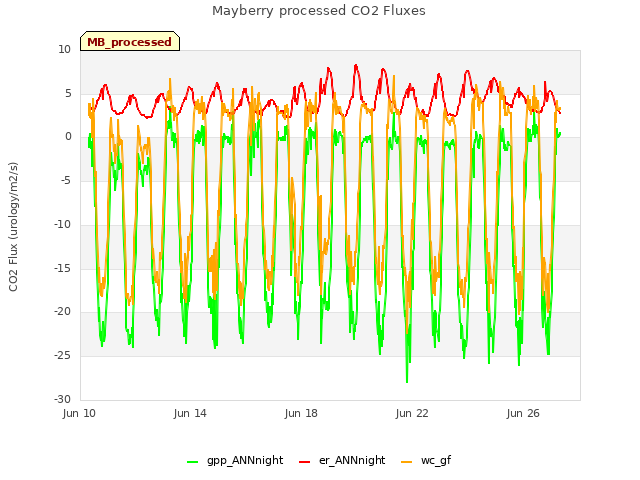This screenshot has height=480, width=640.
Task: Click the green gpp_ANNnight legend marker
Action: [x=192, y=462]
